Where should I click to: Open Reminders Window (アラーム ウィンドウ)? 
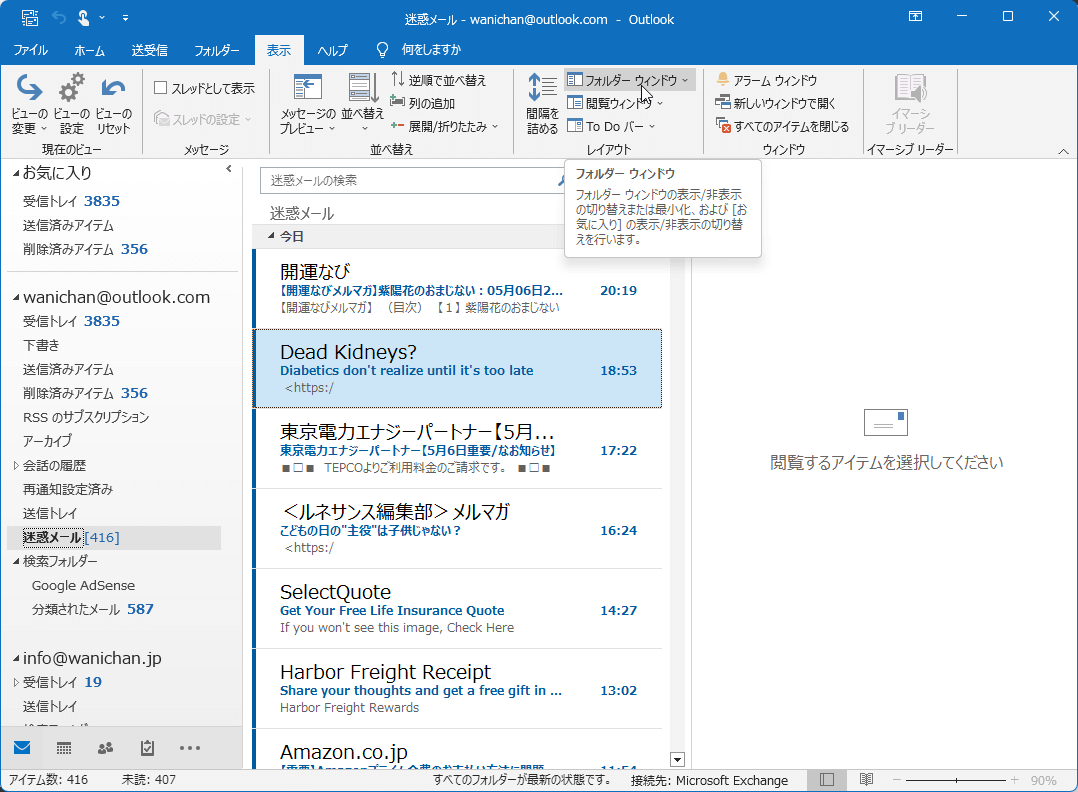click(x=766, y=80)
